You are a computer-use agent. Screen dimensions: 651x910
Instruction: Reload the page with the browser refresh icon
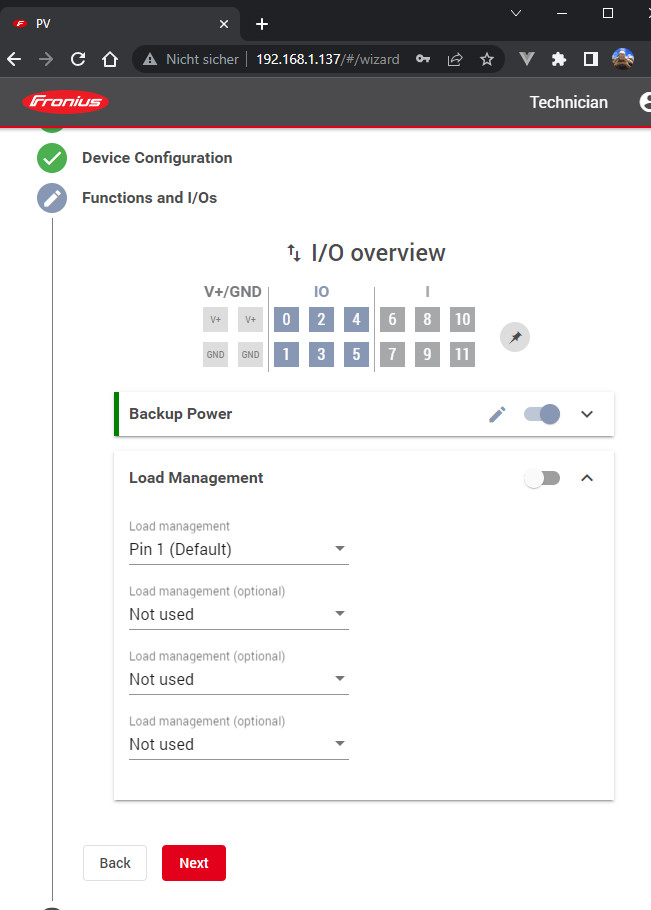(x=78, y=60)
